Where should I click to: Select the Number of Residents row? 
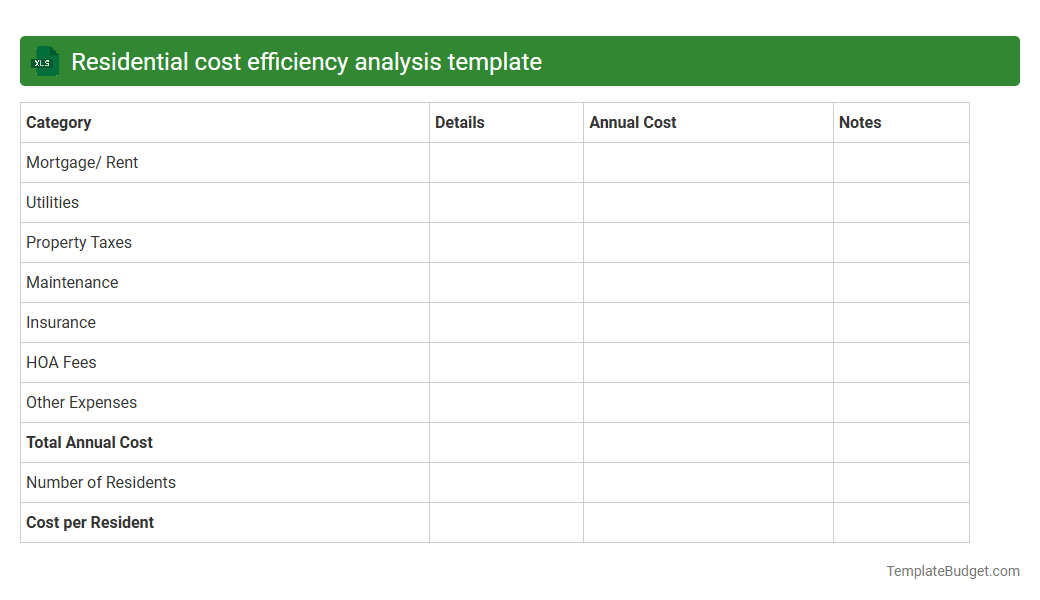pos(100,482)
